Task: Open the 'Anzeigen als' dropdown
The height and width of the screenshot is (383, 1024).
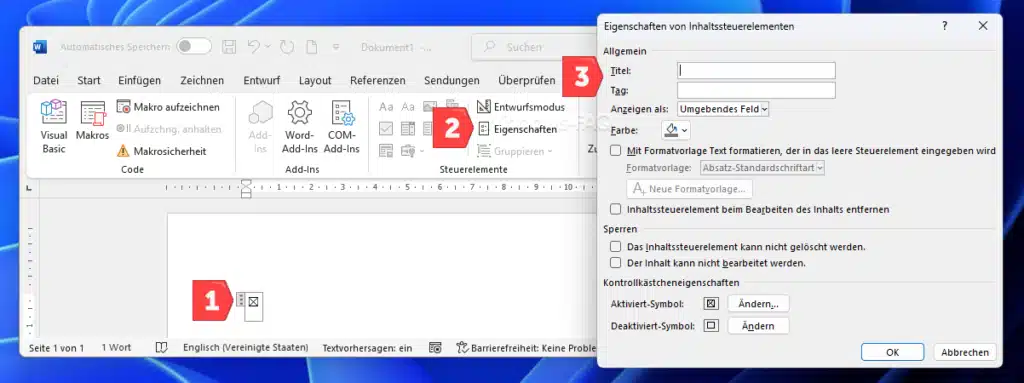Action: (x=723, y=109)
